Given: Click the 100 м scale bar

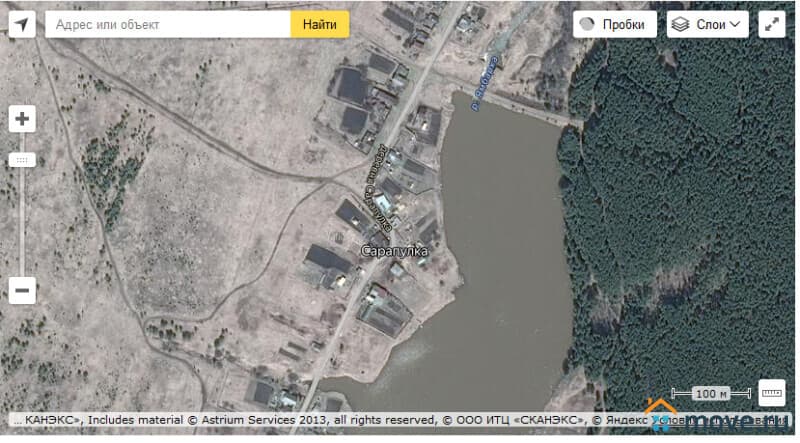Looking at the screenshot, I should point(709,394).
